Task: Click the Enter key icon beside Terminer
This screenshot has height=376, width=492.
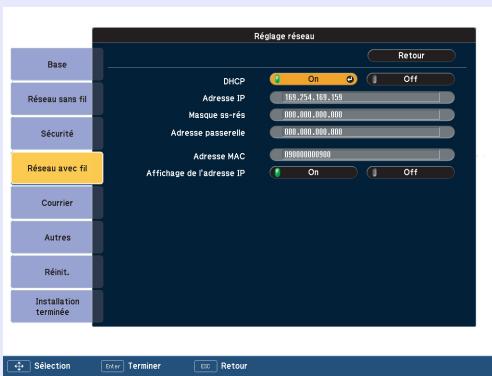Action: [112, 366]
